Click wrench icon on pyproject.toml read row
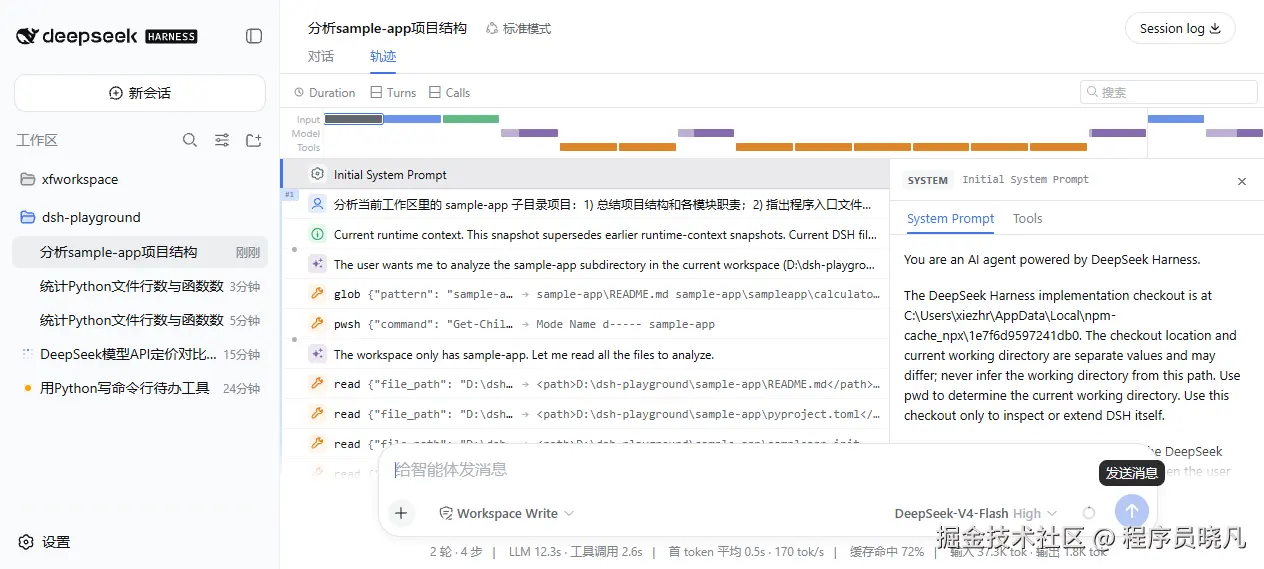Image resolution: width=1264 pixels, height=569 pixels. pyautogui.click(x=318, y=413)
